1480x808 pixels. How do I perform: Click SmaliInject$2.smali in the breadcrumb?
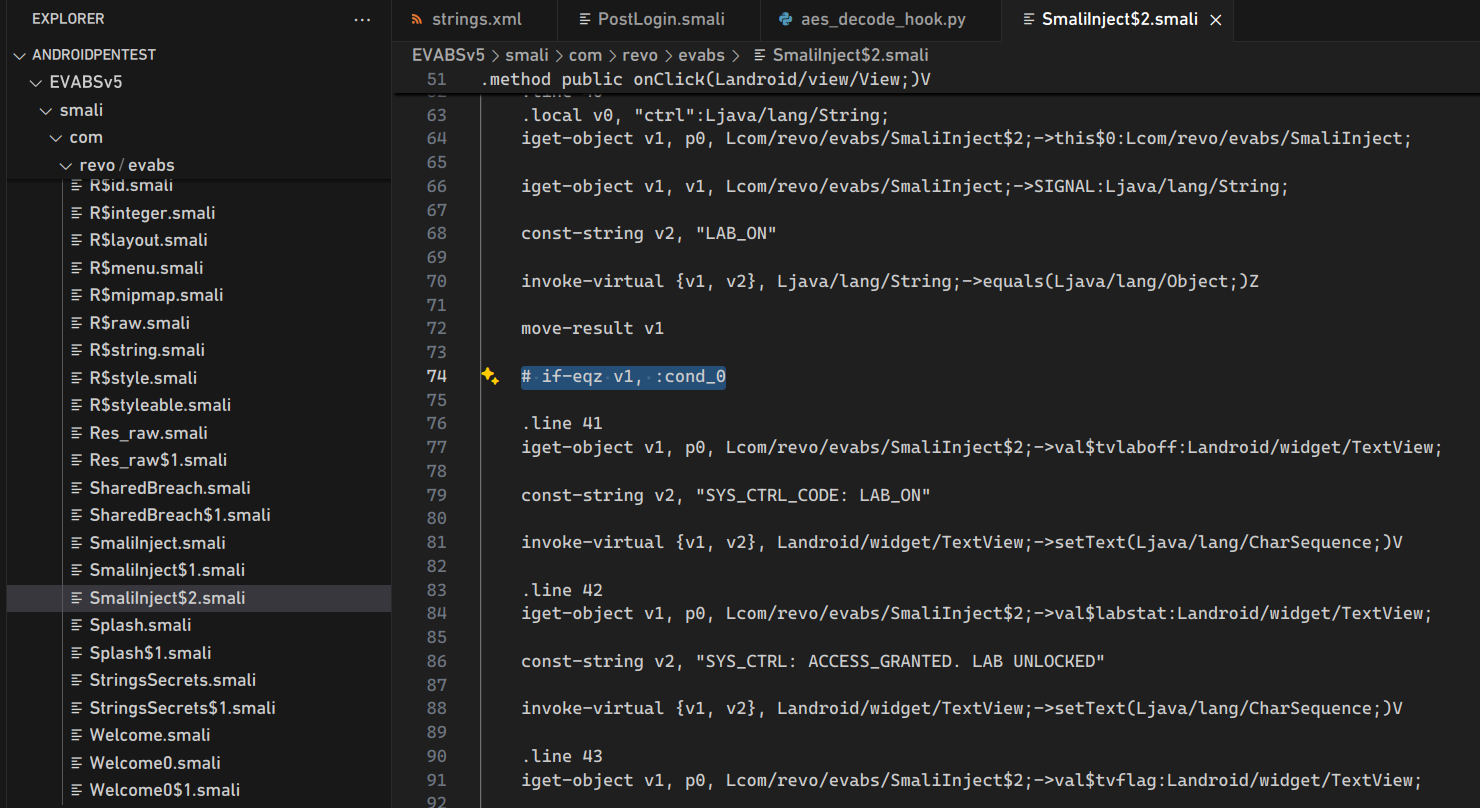pos(850,55)
